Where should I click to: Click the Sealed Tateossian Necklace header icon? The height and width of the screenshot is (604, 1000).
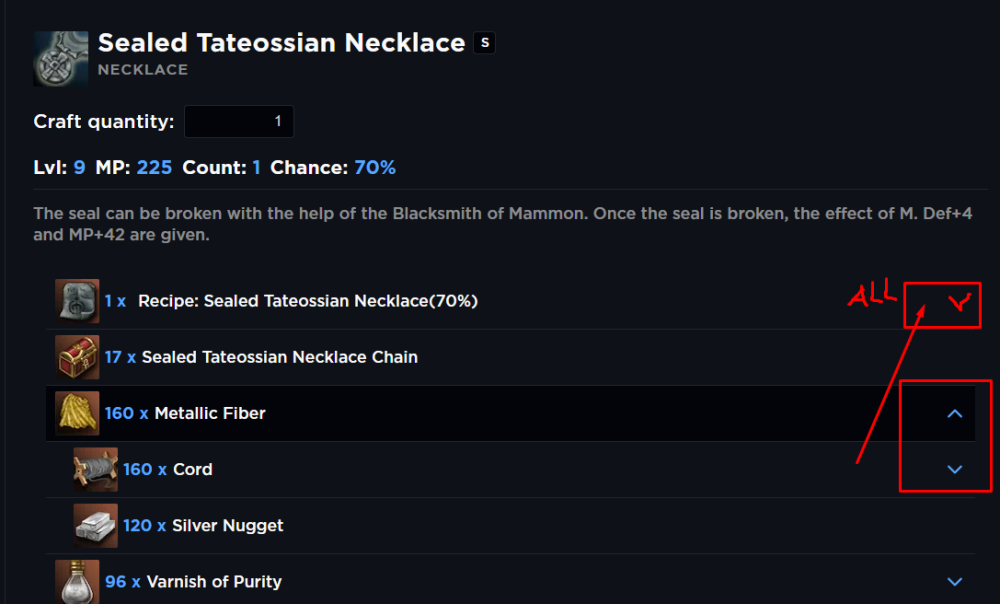(60, 57)
